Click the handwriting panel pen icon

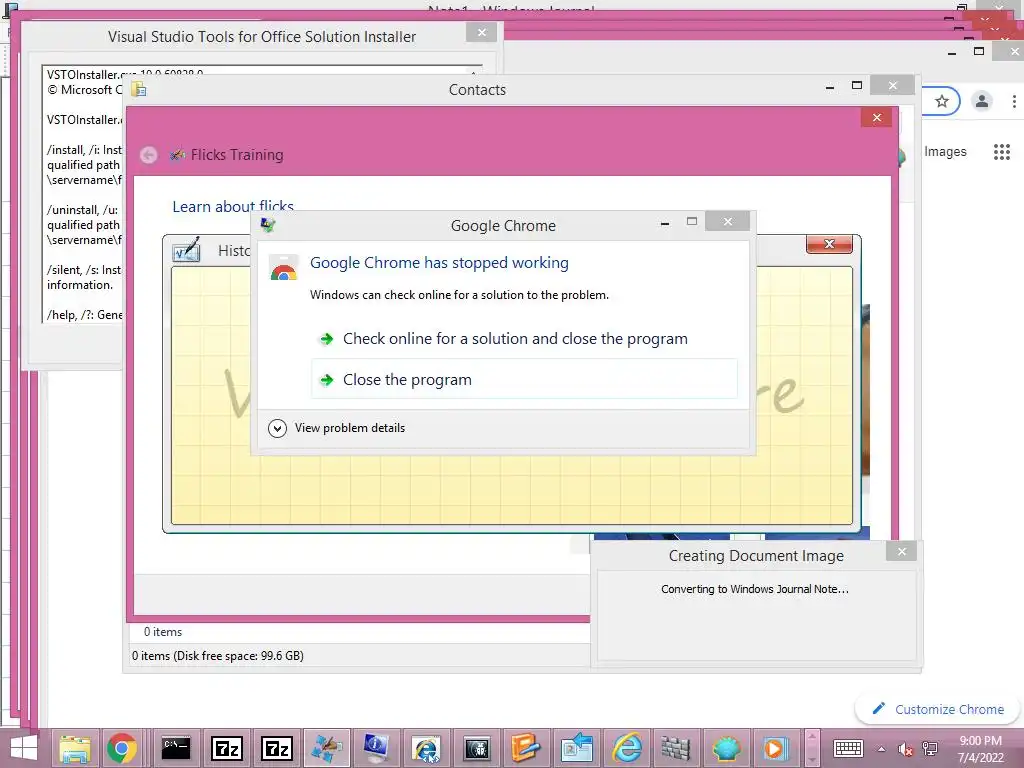[x=187, y=250]
